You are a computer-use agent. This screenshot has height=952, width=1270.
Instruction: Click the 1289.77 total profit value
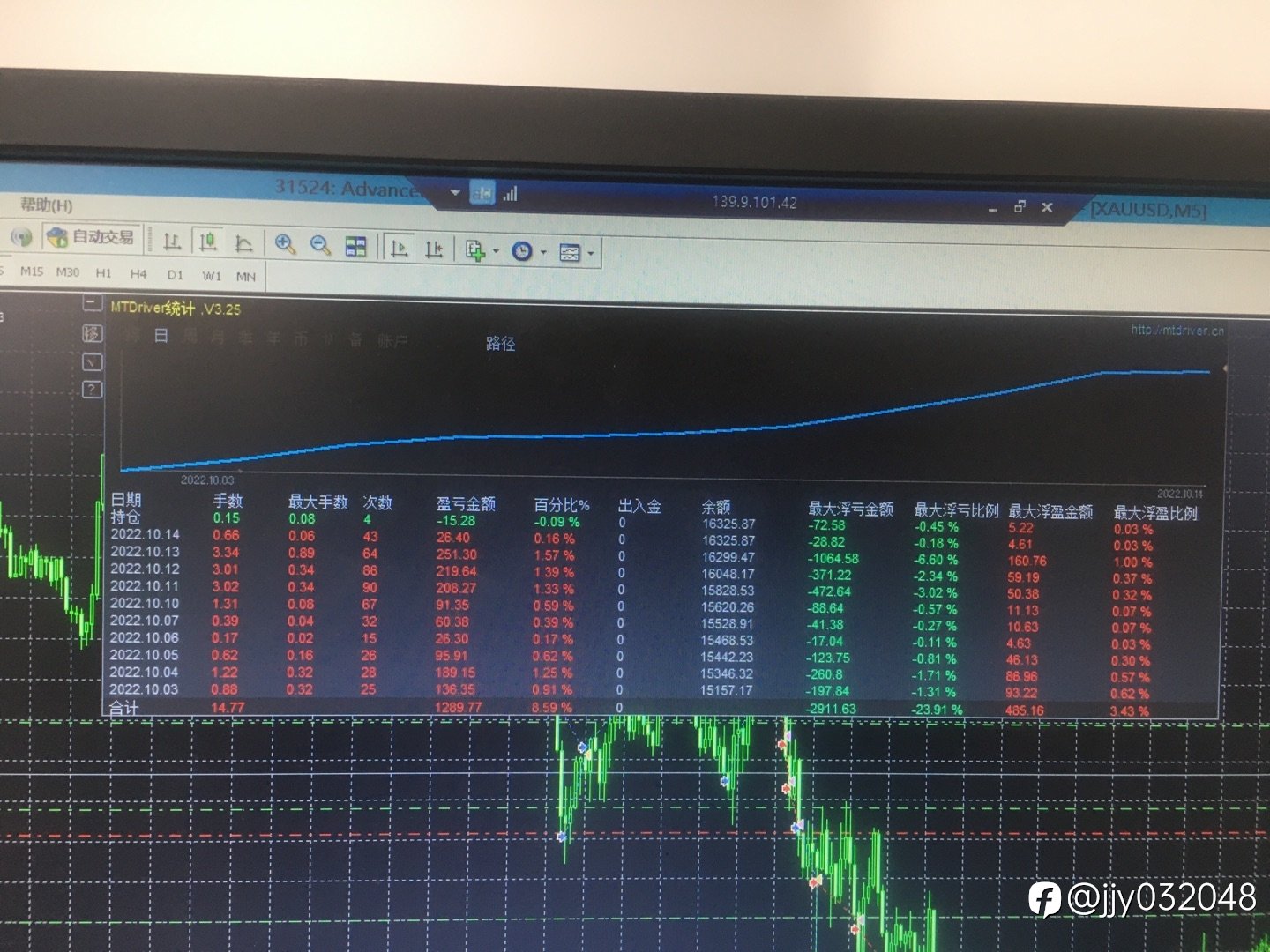coord(459,707)
